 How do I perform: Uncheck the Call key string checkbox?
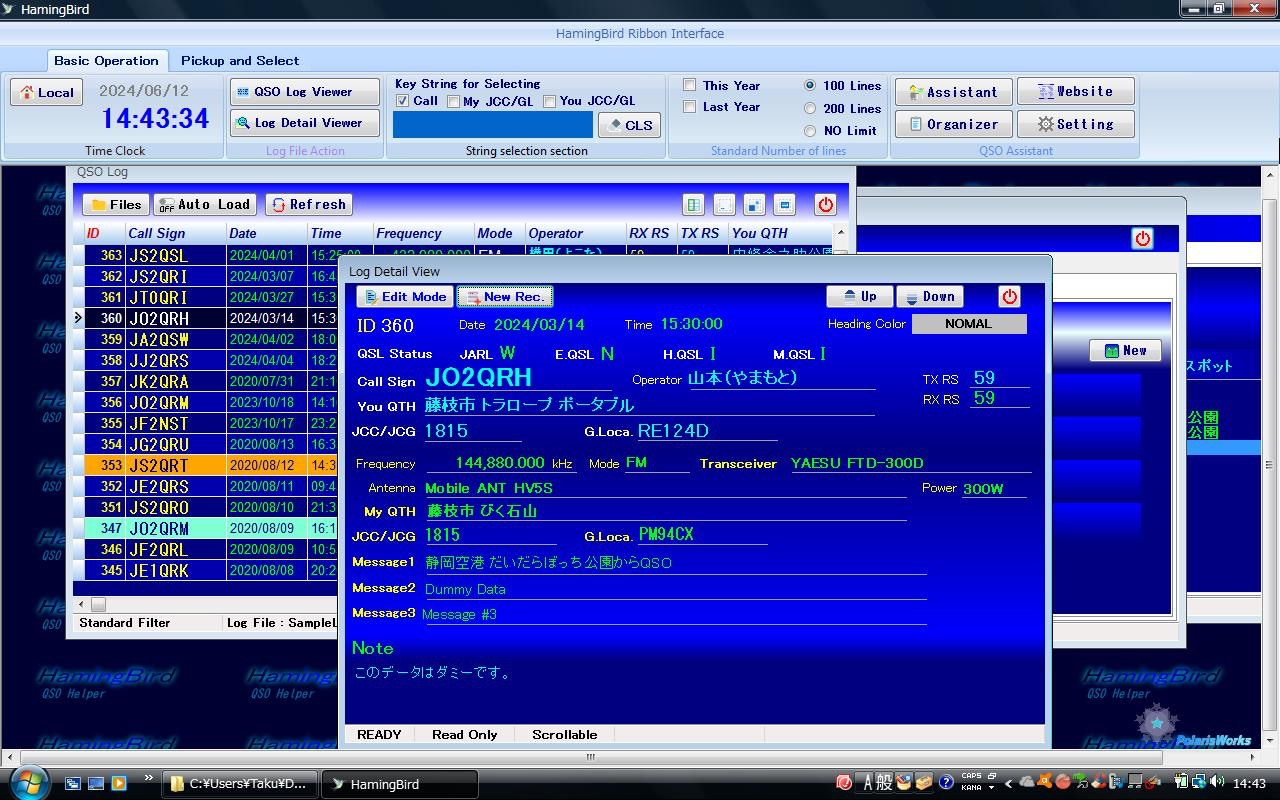tap(402, 101)
